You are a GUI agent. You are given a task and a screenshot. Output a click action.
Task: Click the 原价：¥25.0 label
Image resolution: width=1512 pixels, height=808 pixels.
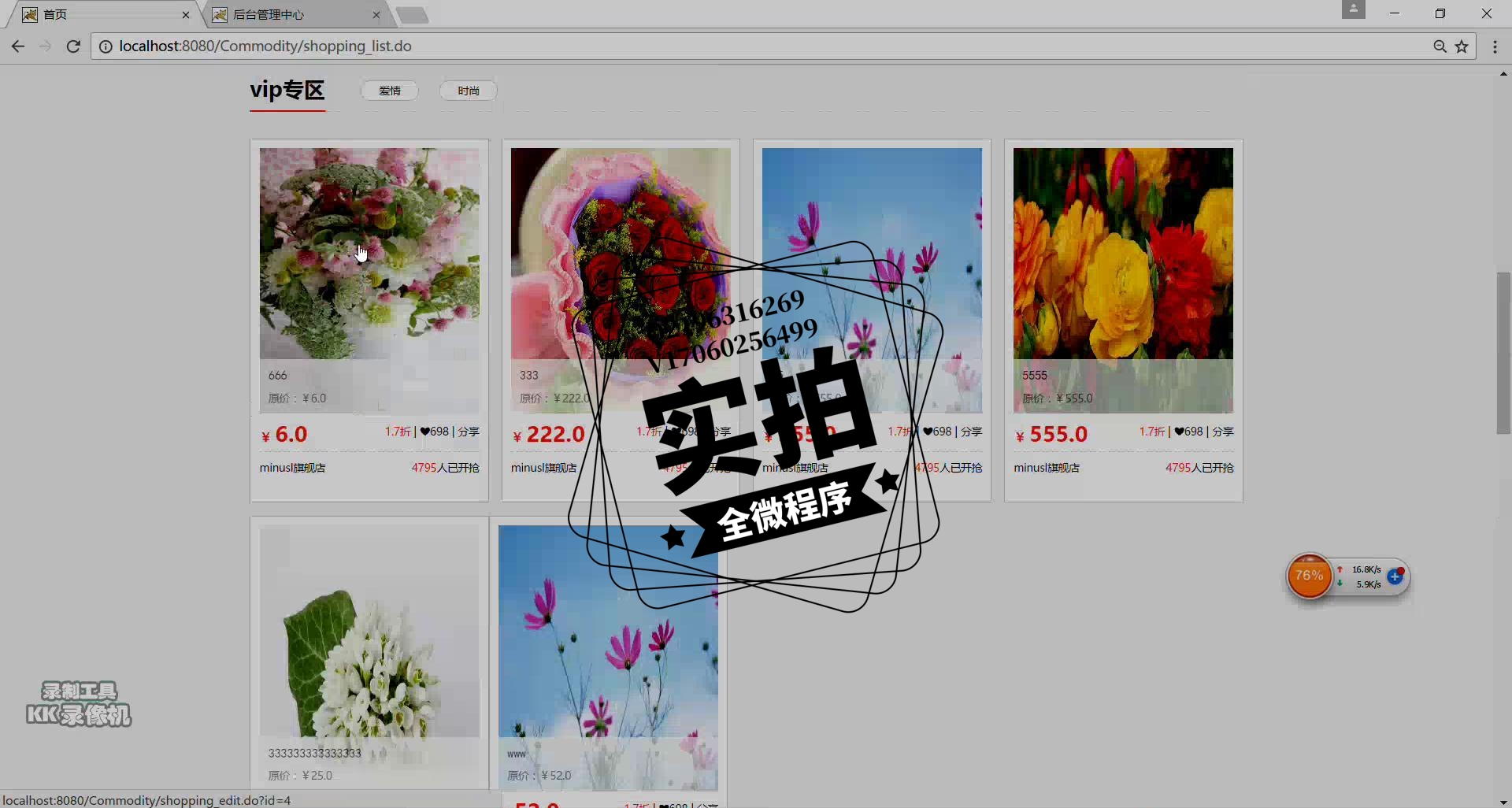(x=300, y=776)
